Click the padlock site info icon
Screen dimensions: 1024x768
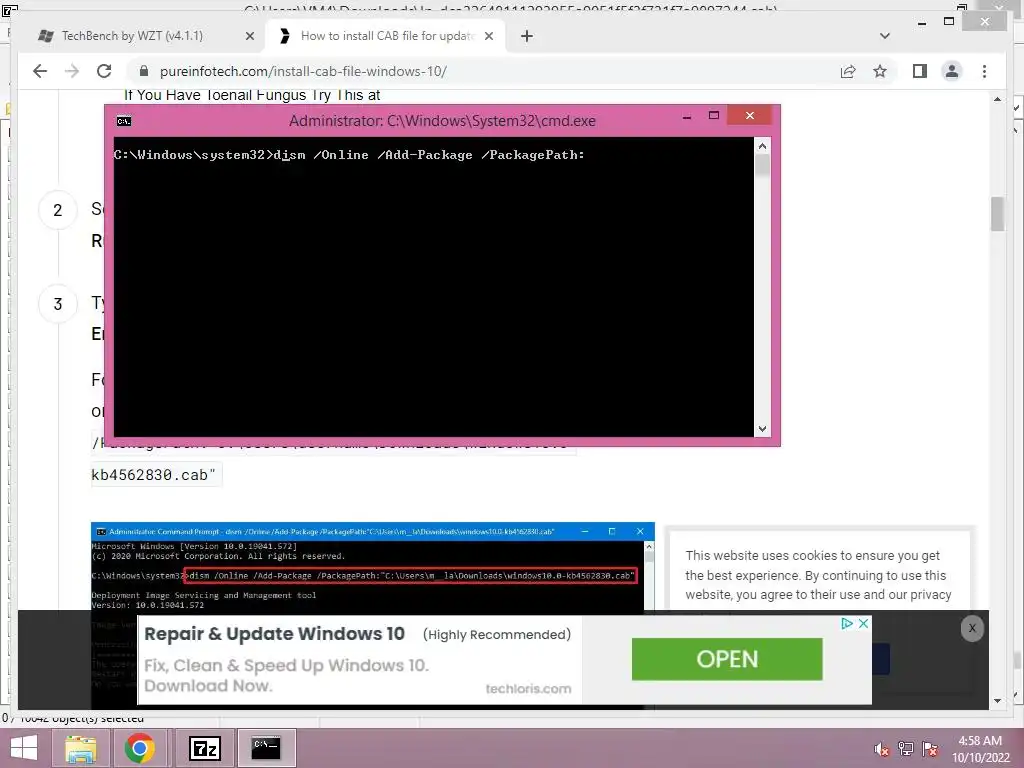coord(144,71)
